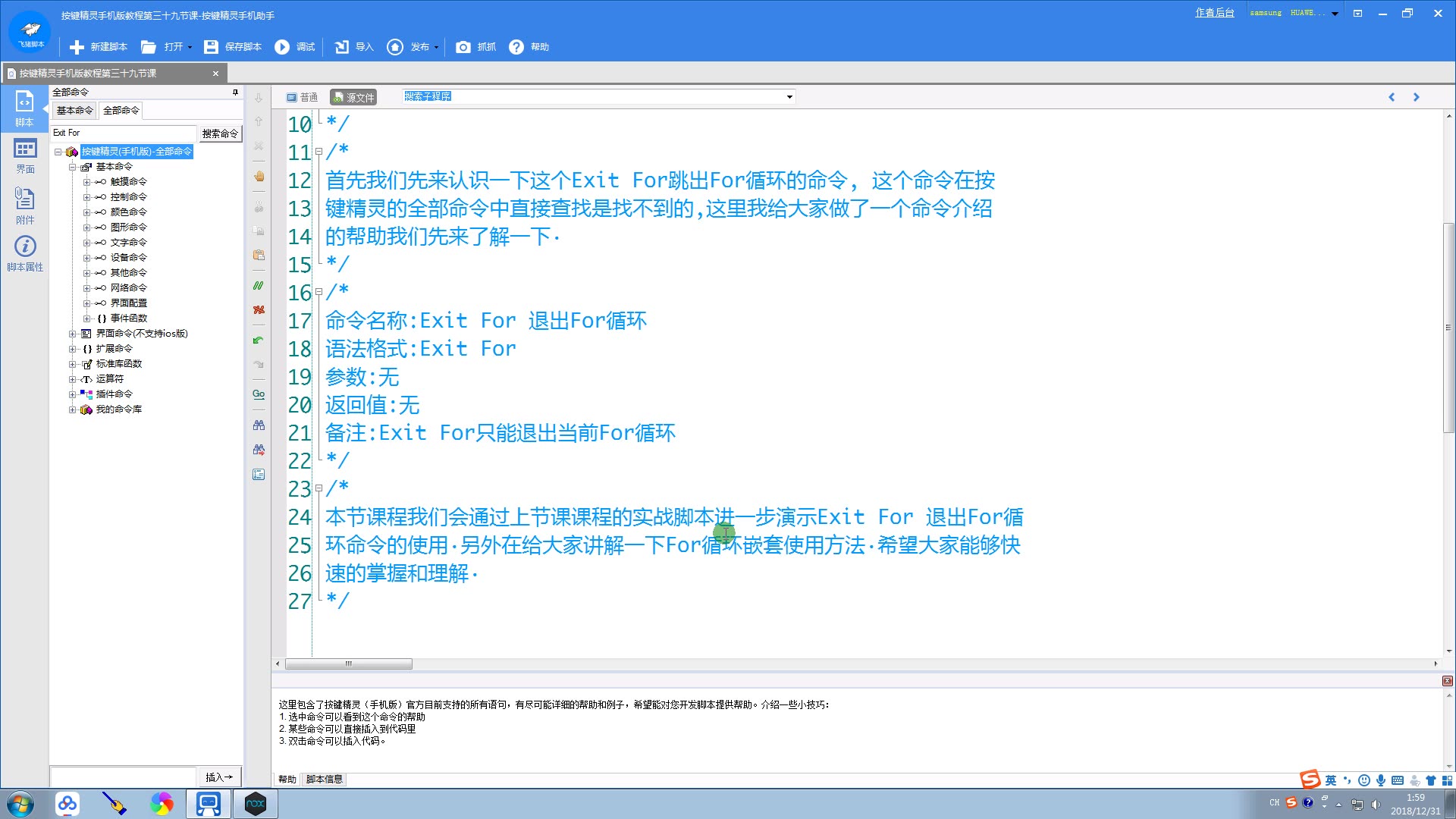Click the red uncomment icon
This screenshot has width=1456, height=819.
click(x=259, y=309)
